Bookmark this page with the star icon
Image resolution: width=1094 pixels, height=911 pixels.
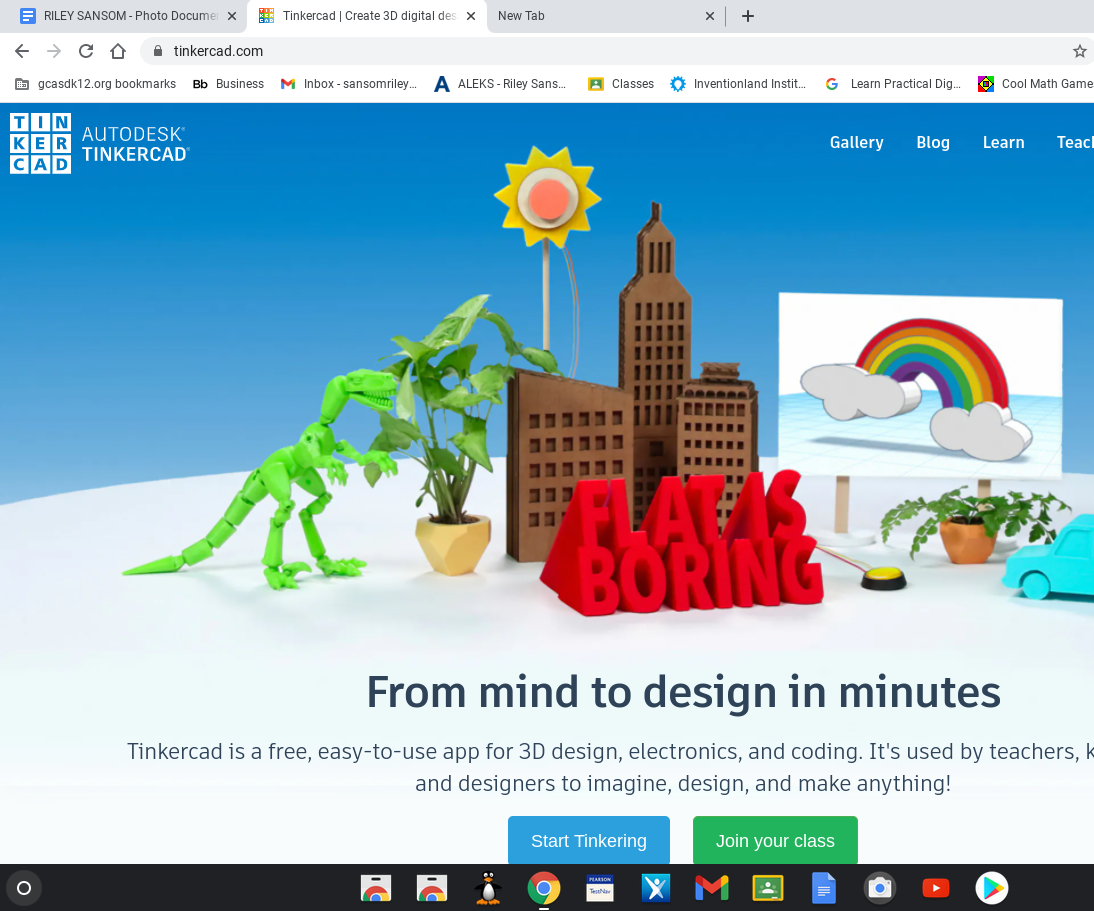(1079, 51)
